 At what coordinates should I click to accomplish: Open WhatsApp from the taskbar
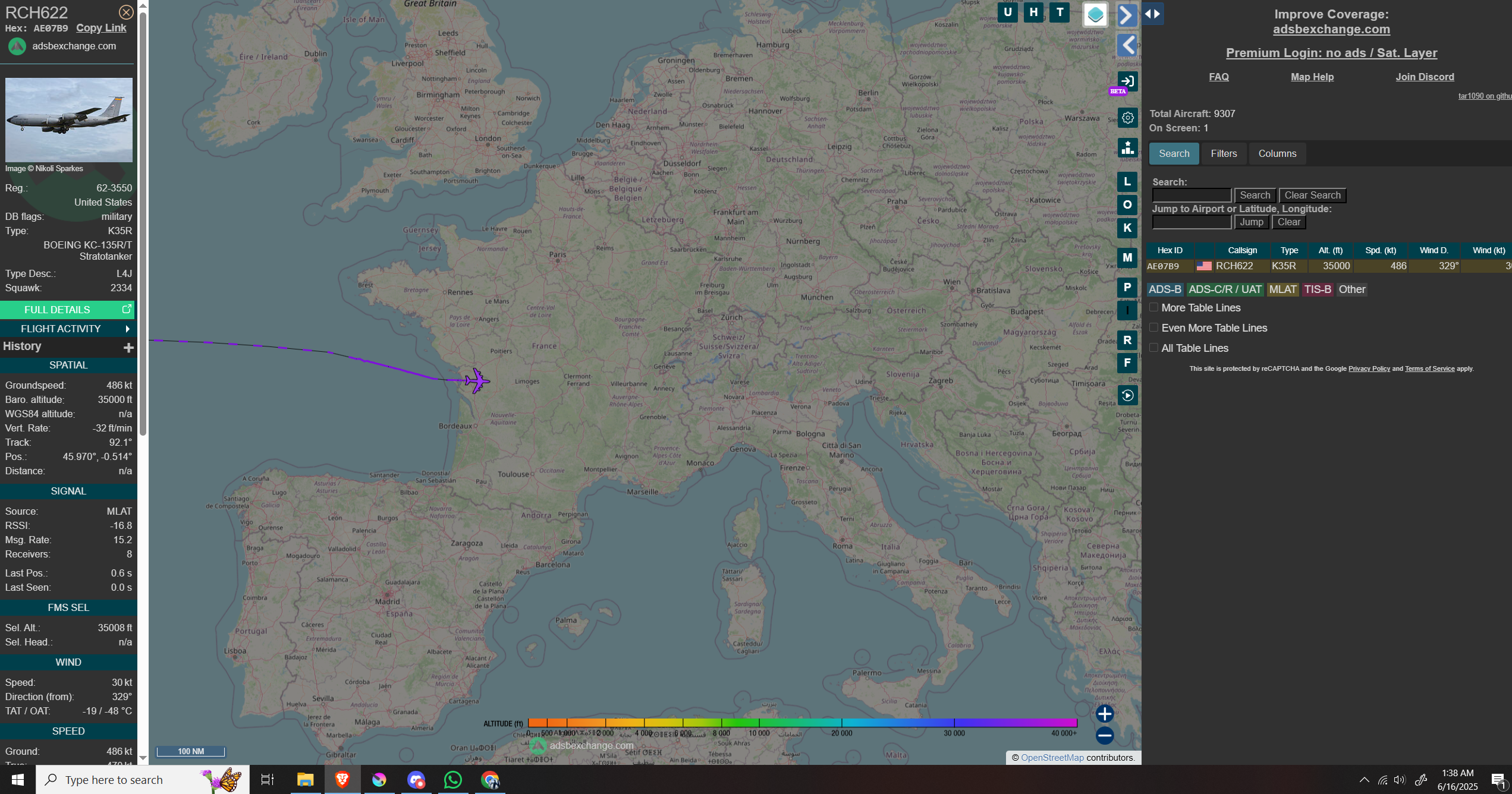pyautogui.click(x=452, y=780)
